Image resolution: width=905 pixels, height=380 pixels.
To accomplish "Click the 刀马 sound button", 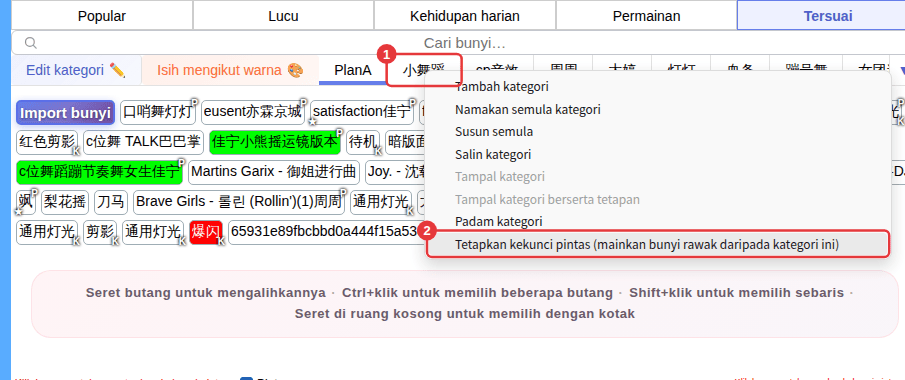I will [110, 202].
